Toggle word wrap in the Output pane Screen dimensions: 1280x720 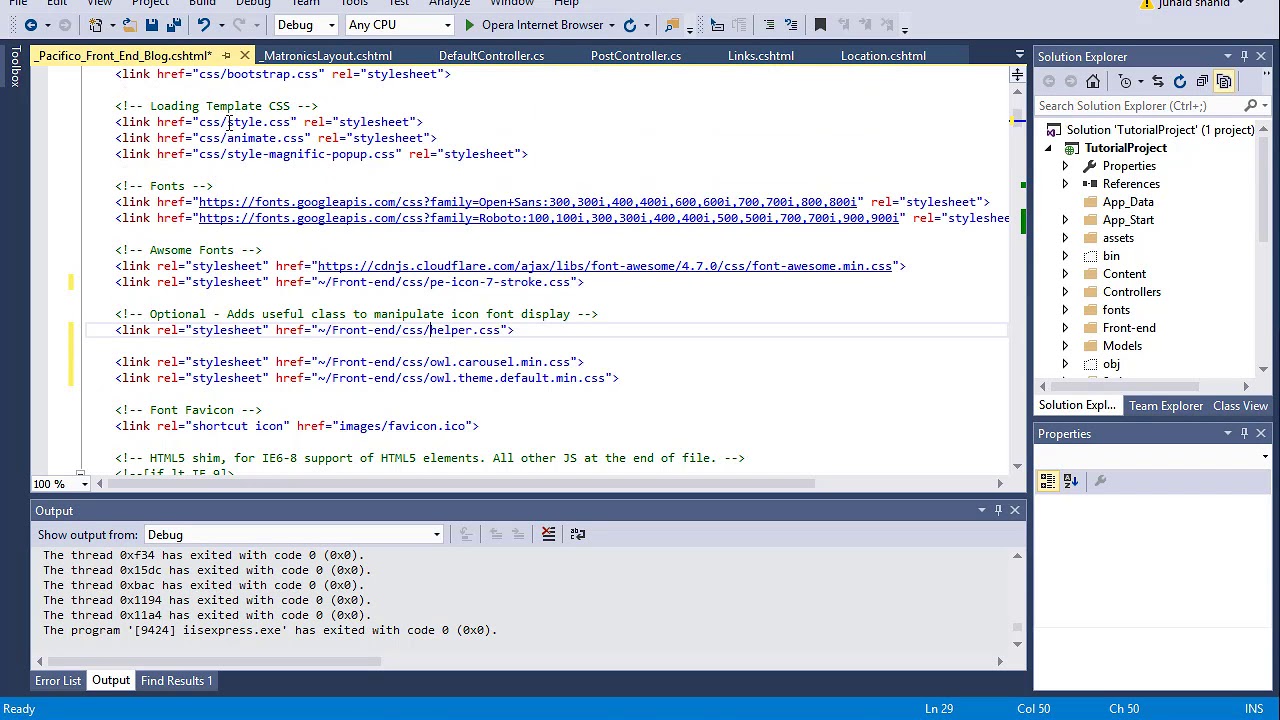(578, 533)
